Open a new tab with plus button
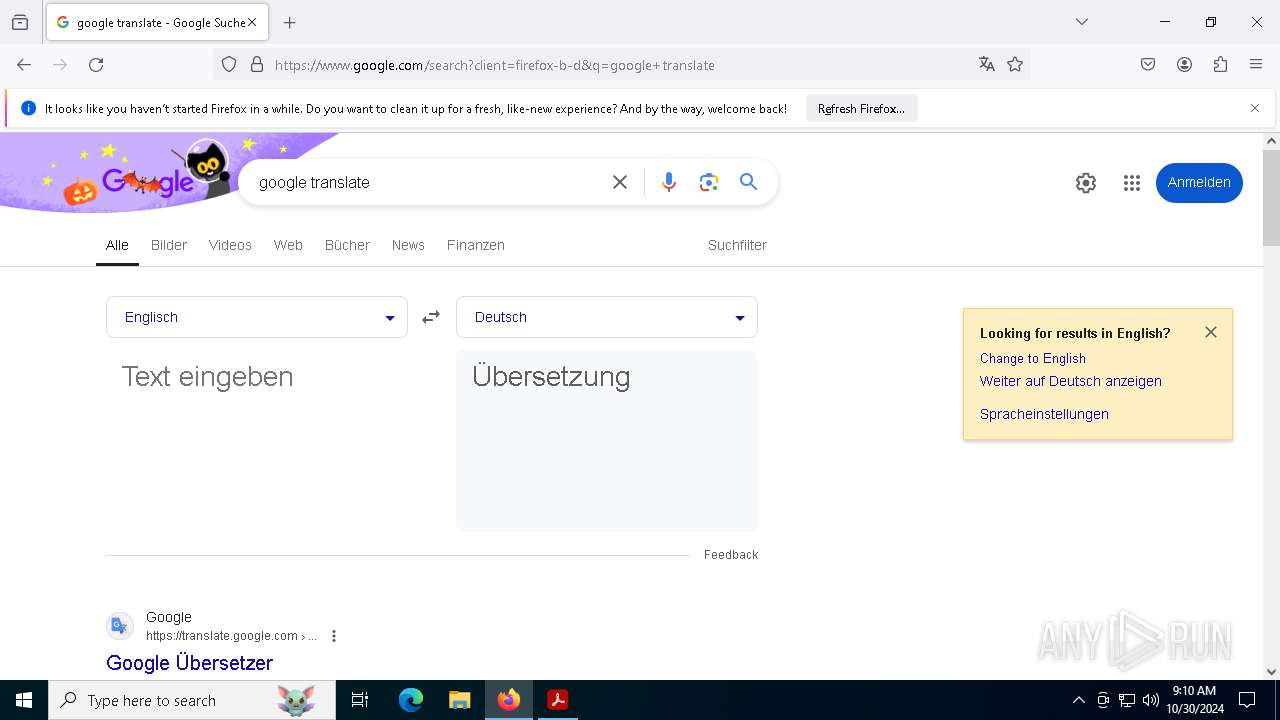 point(290,22)
